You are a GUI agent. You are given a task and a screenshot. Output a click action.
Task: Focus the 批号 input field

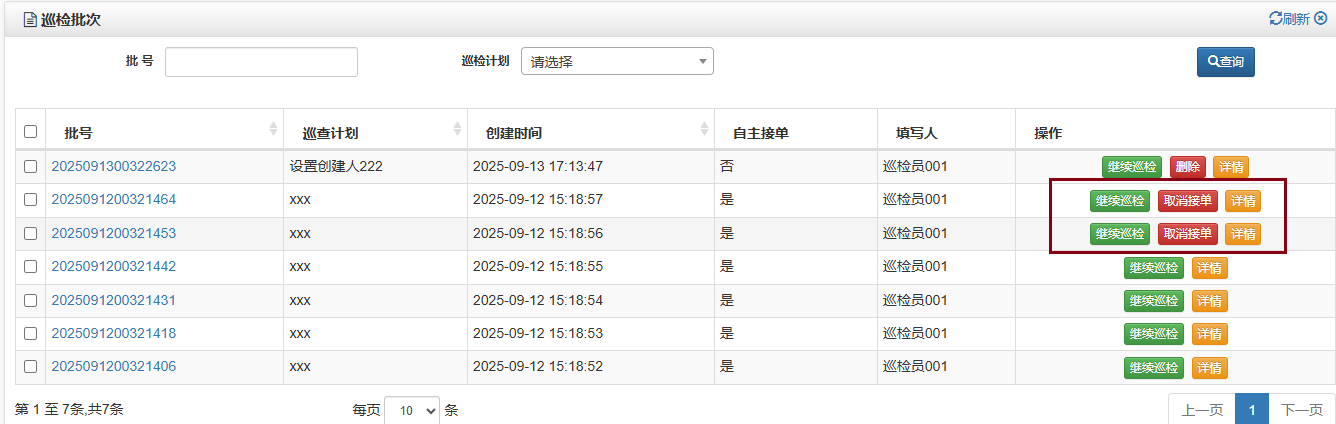click(261, 62)
